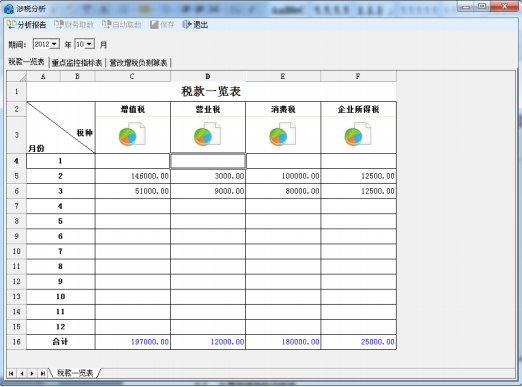The image size is (522, 387).
Task: Select column C header
Action: pyautogui.click(x=132, y=76)
